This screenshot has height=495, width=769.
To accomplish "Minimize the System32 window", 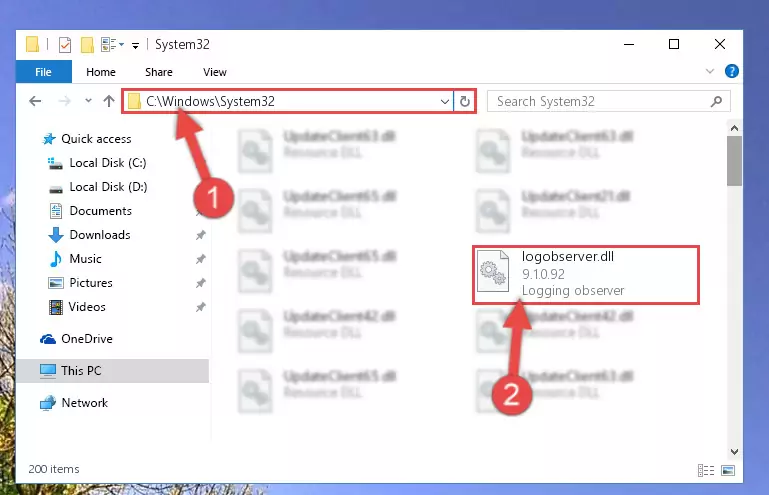I will tap(629, 44).
